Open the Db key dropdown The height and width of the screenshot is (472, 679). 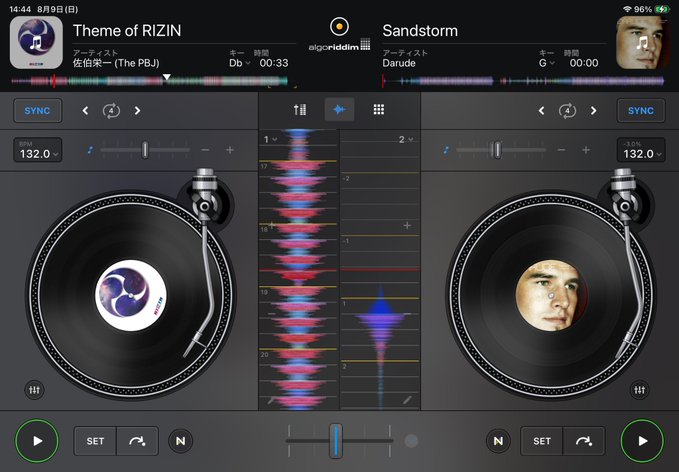240,63
